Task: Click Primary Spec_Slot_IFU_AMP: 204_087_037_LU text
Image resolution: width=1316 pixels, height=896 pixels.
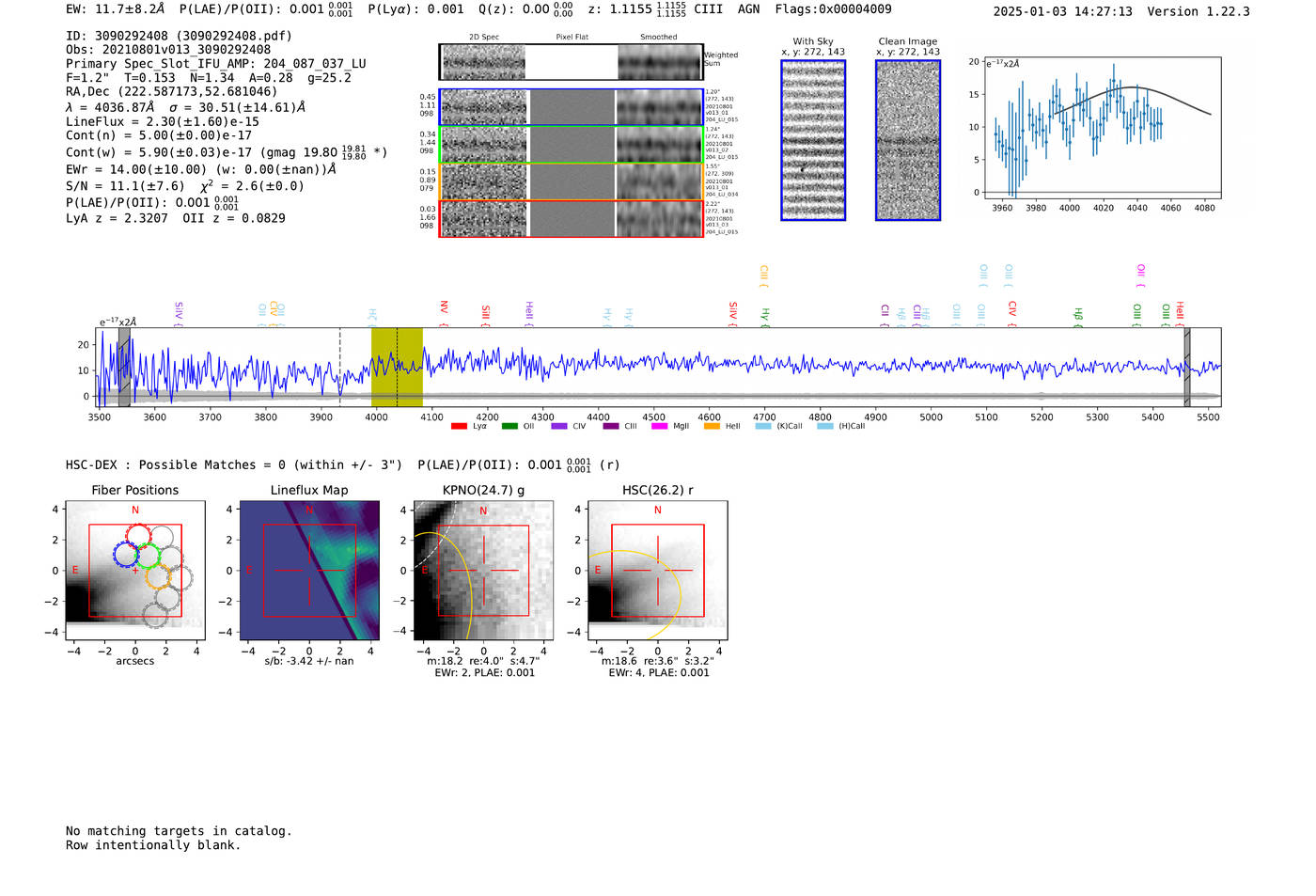Action: click(216, 64)
